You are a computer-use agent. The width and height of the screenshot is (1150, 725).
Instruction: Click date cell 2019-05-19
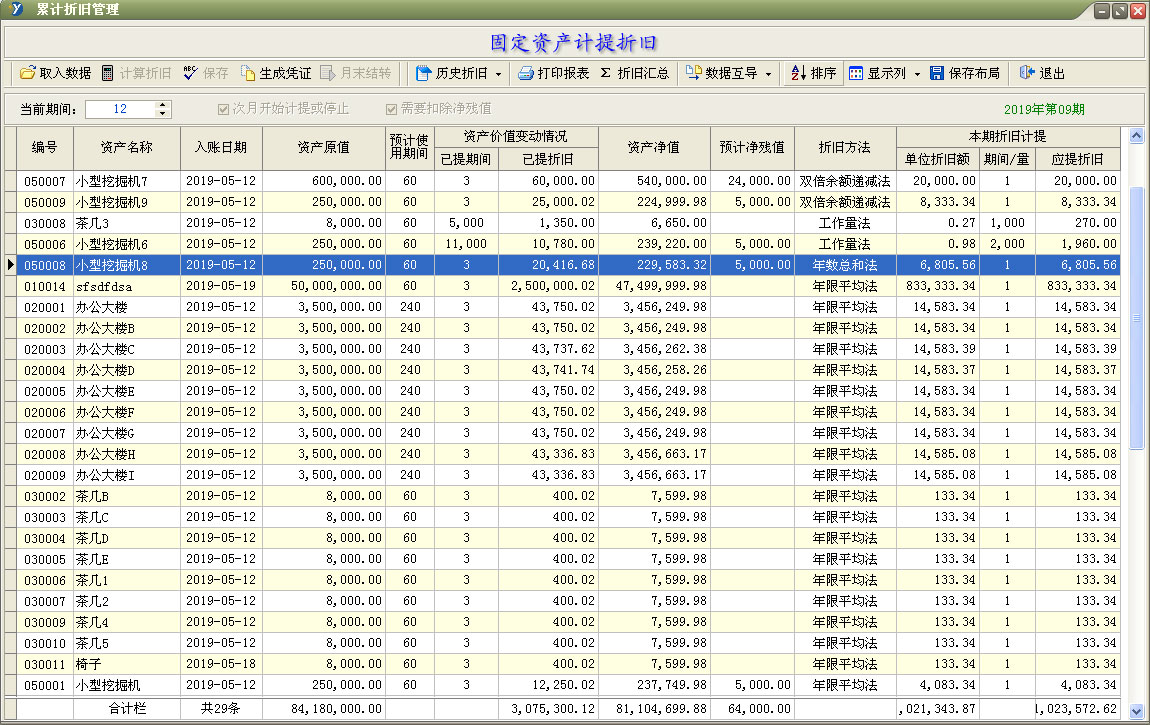[221, 286]
